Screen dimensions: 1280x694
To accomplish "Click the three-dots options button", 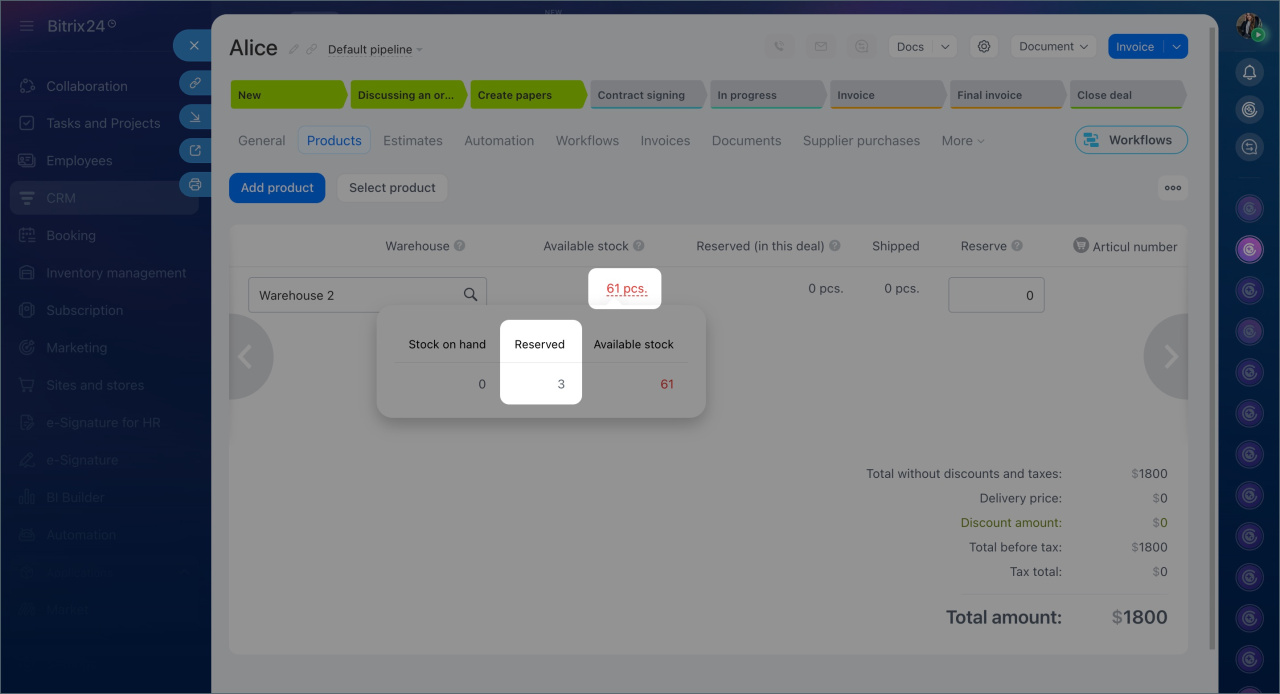I will (x=1172, y=188).
